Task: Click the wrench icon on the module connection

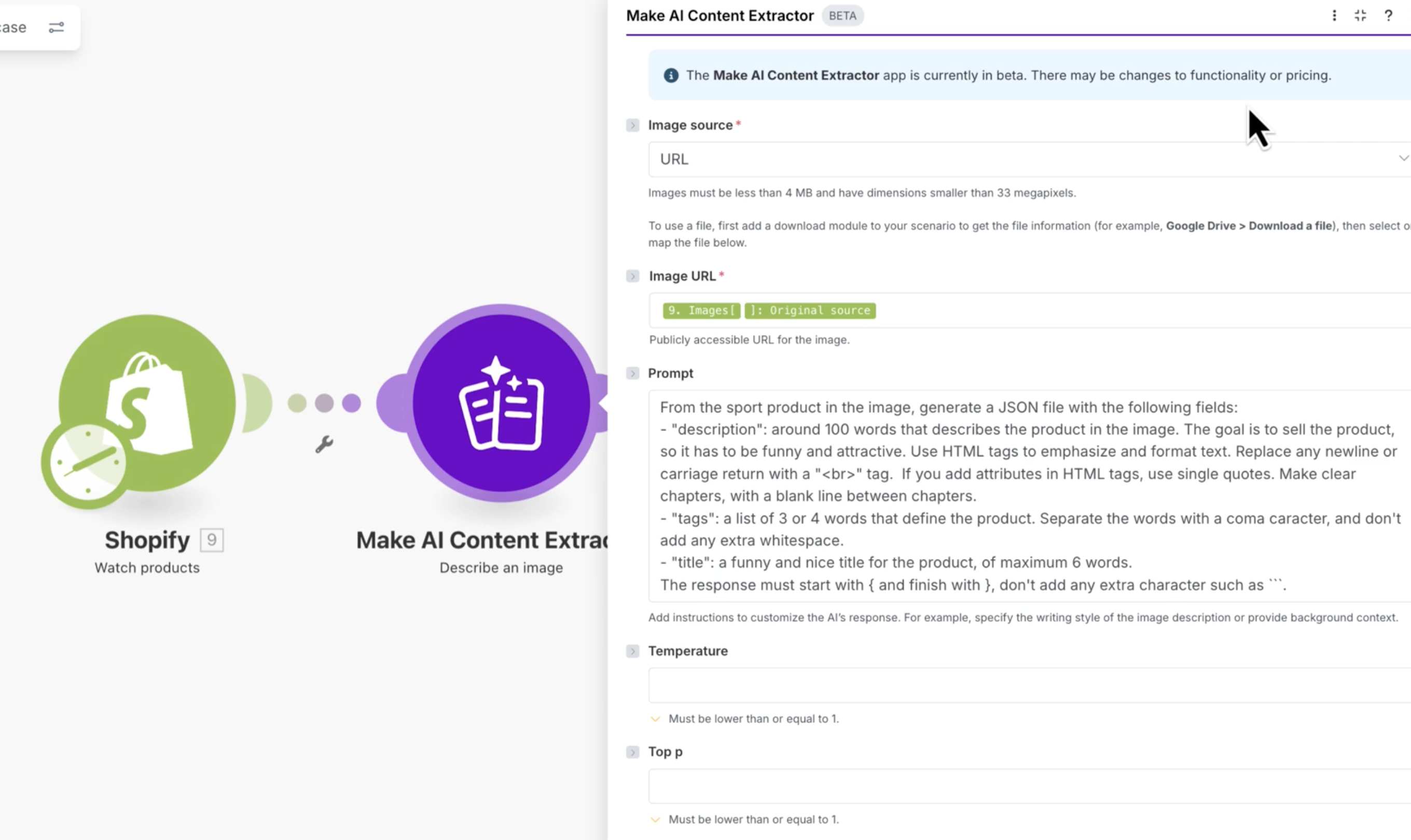Action: 324,445
